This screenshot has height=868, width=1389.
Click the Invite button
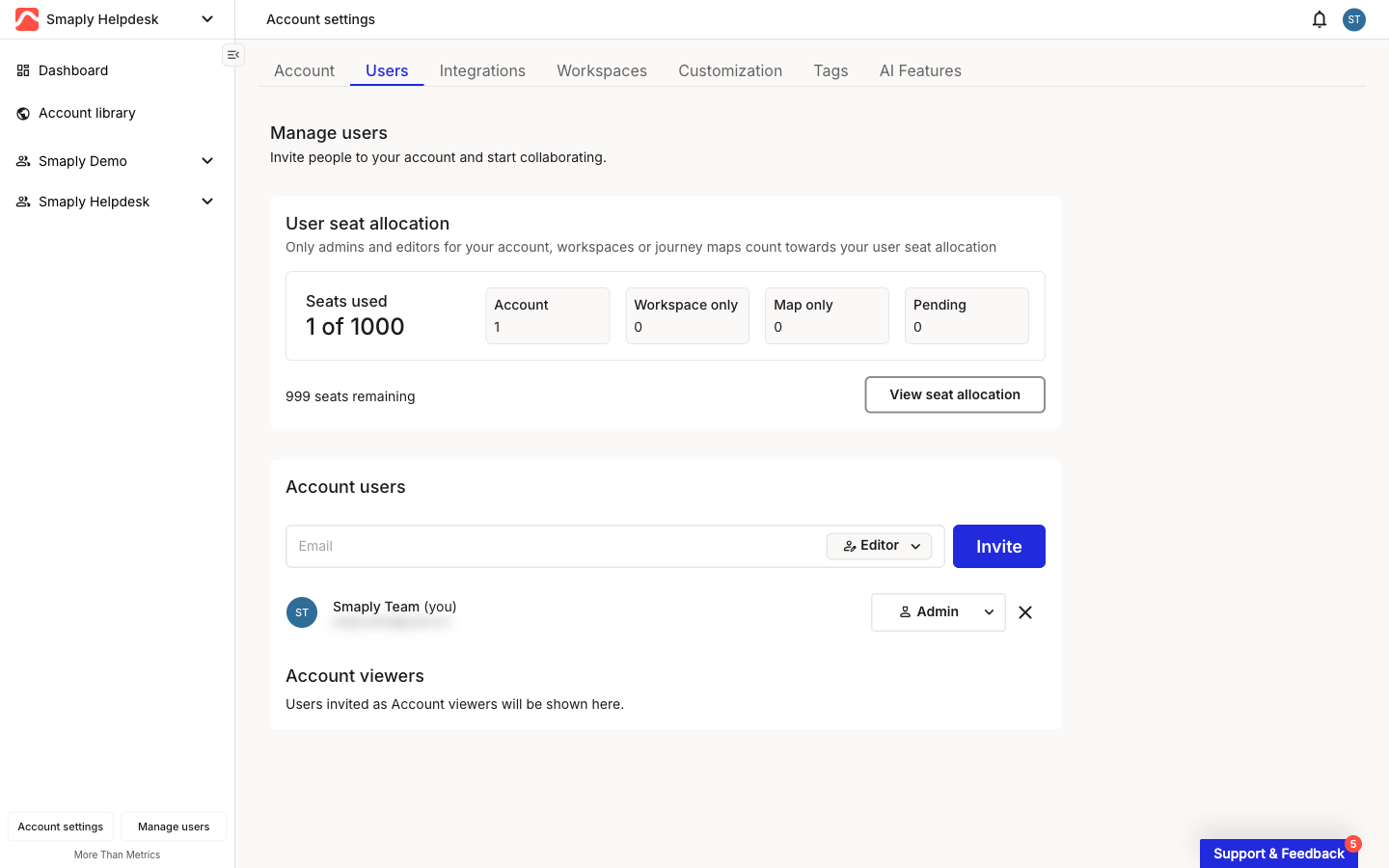(999, 546)
